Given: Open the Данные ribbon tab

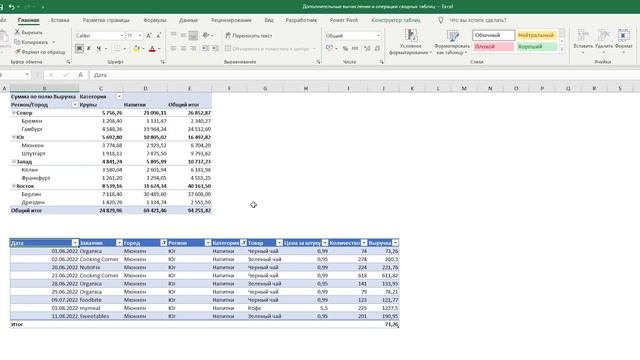Looking at the screenshot, I should coord(188,20).
